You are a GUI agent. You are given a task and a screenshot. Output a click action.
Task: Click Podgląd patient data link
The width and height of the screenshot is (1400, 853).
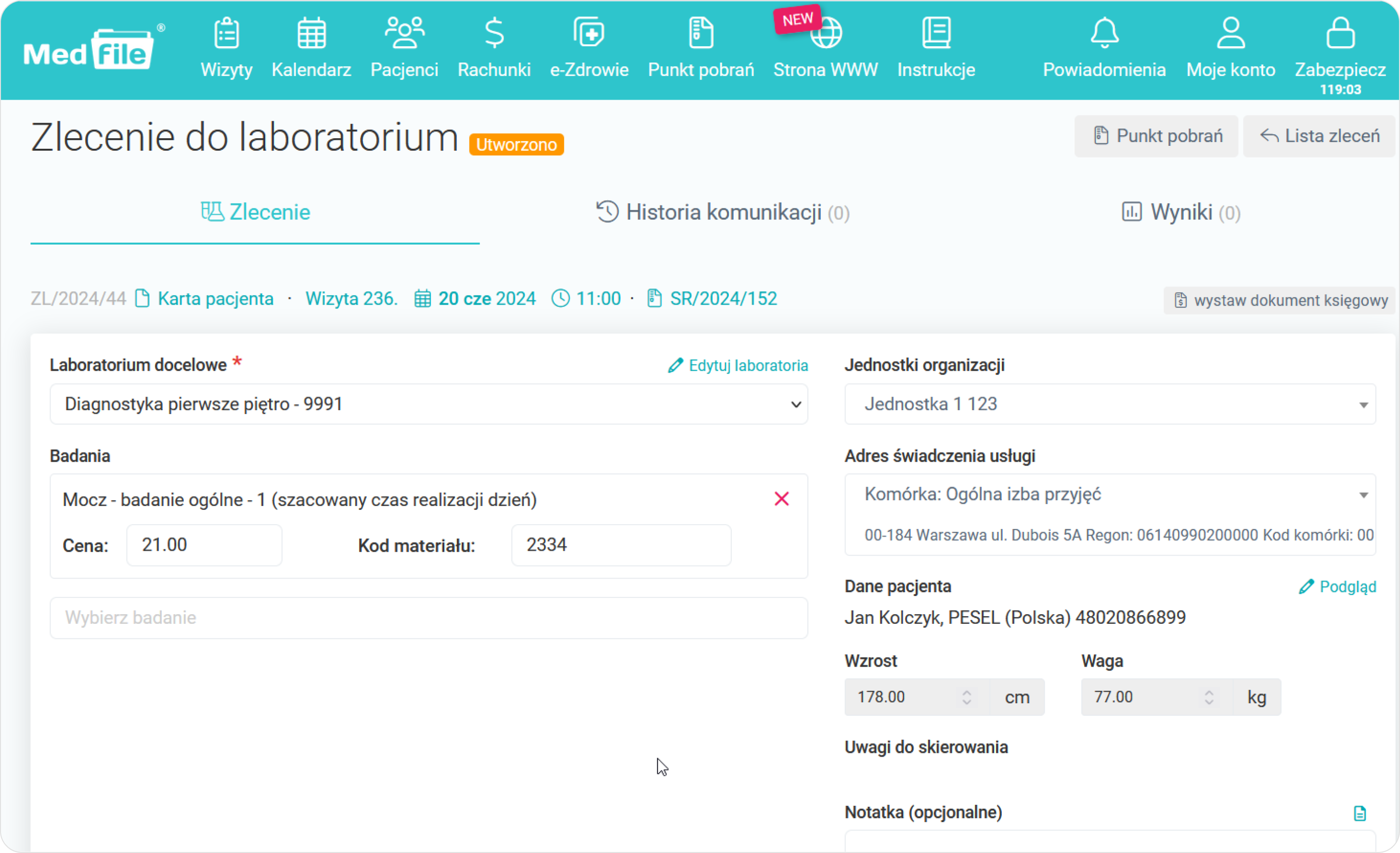click(1347, 586)
